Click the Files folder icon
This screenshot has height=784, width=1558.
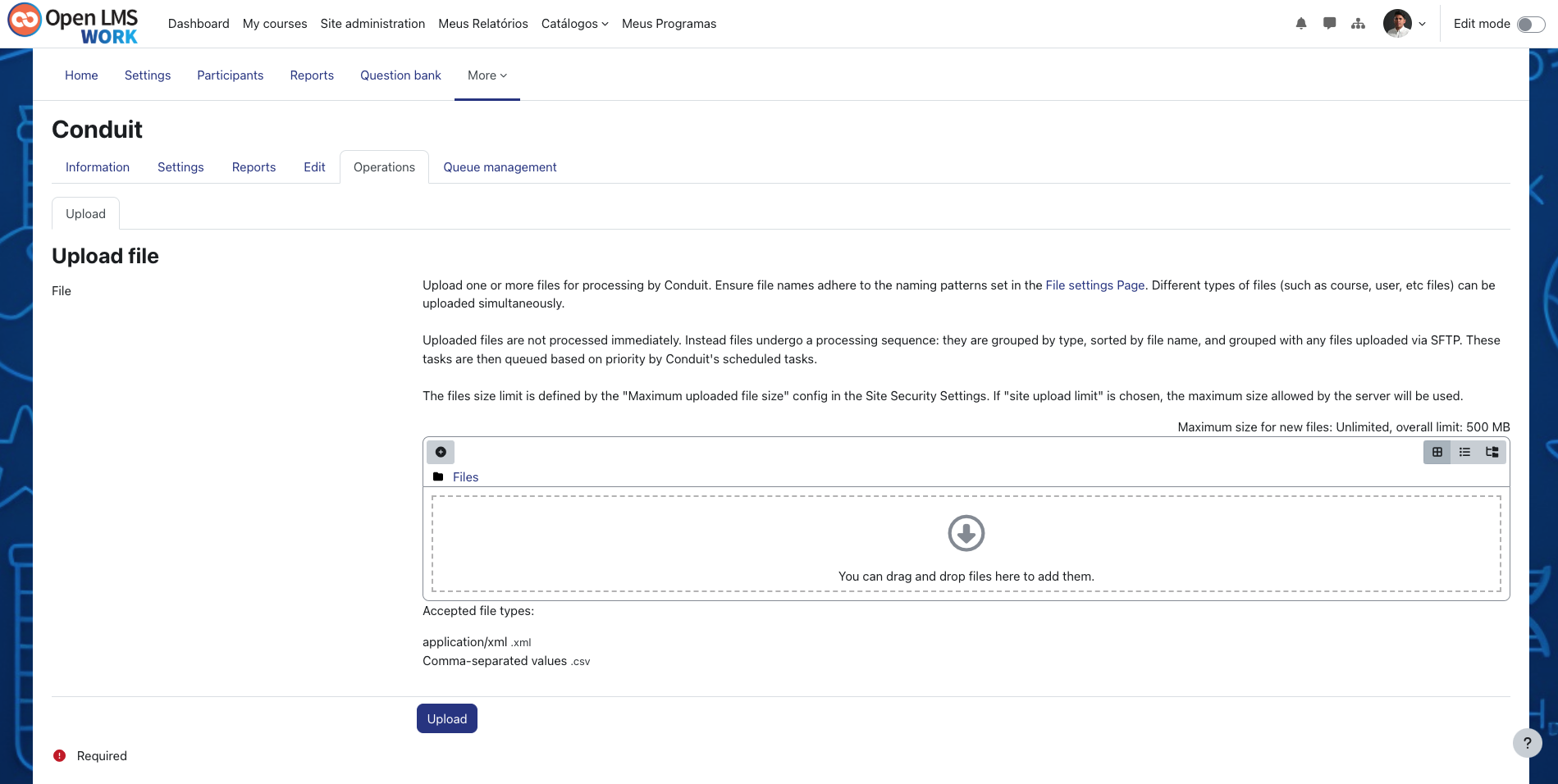(x=437, y=476)
